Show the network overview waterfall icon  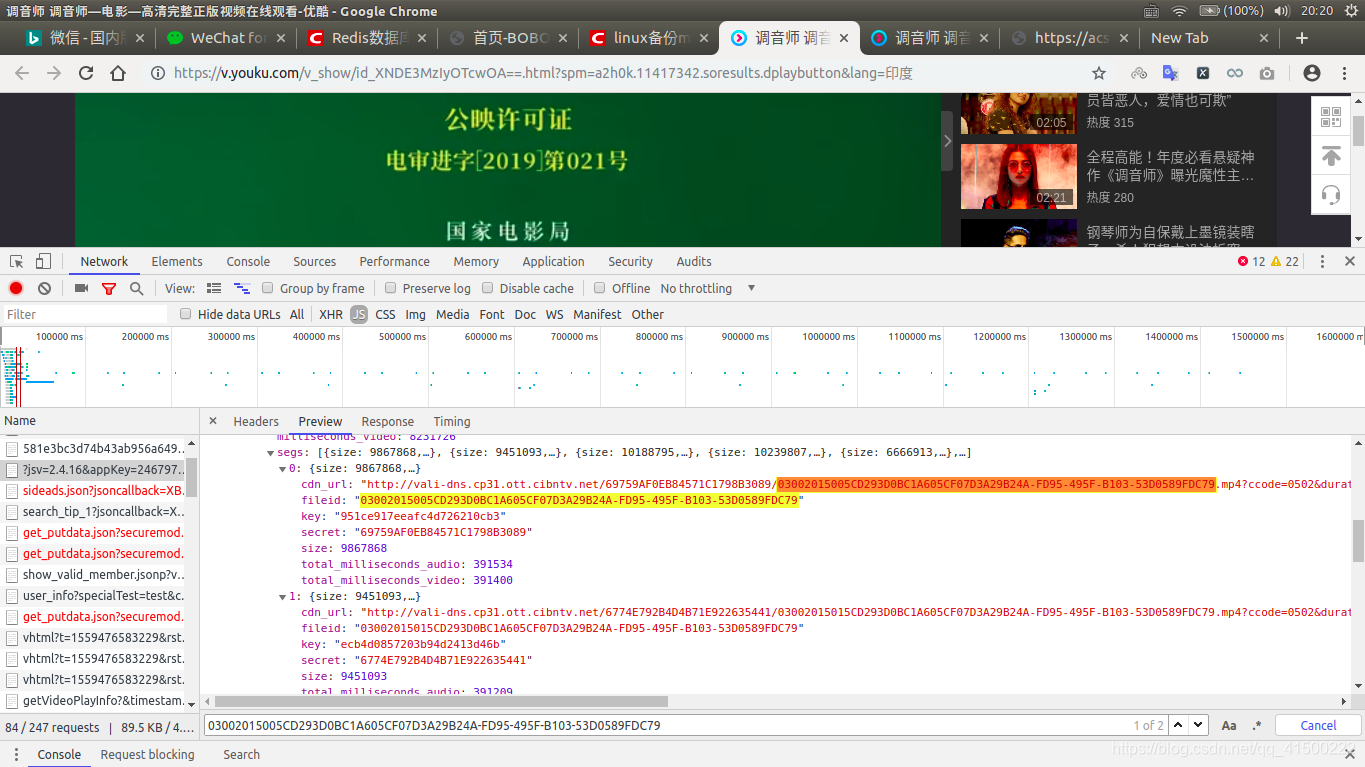click(241, 288)
